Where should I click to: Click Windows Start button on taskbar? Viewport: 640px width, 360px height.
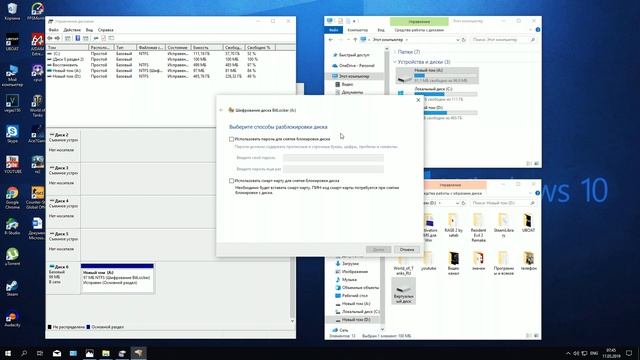7,353
